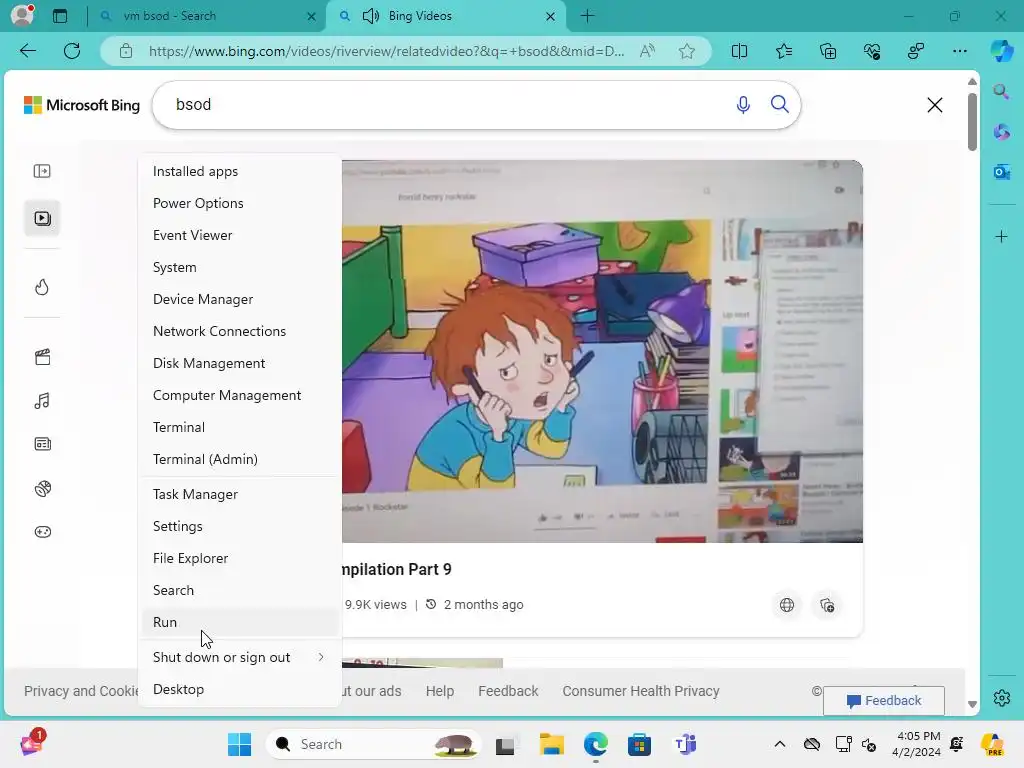Open the Windows Start button
This screenshot has width=1024, height=768.
click(239, 744)
